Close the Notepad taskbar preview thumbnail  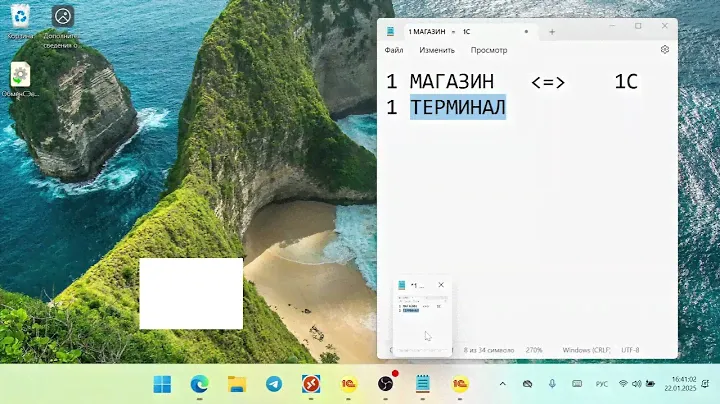(441, 285)
